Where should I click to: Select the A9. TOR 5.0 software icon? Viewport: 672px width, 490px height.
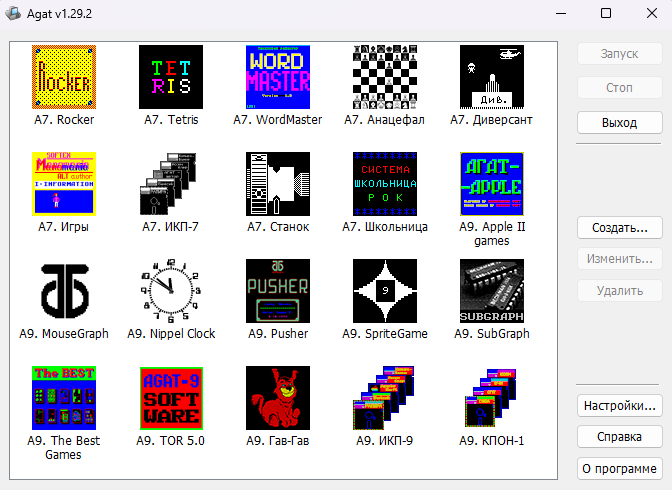tap(171, 398)
